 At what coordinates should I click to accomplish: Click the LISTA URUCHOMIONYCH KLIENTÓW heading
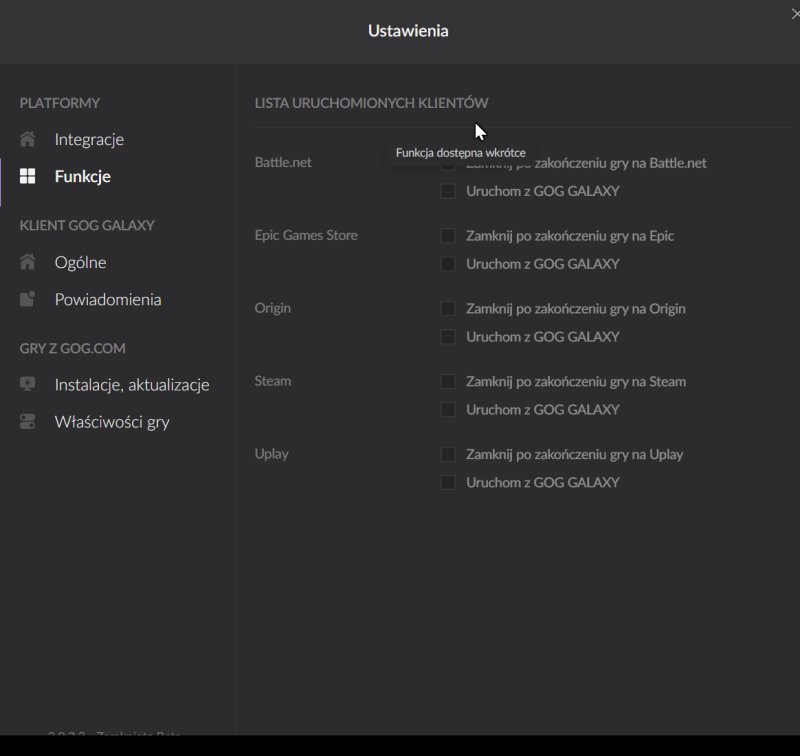(x=371, y=103)
